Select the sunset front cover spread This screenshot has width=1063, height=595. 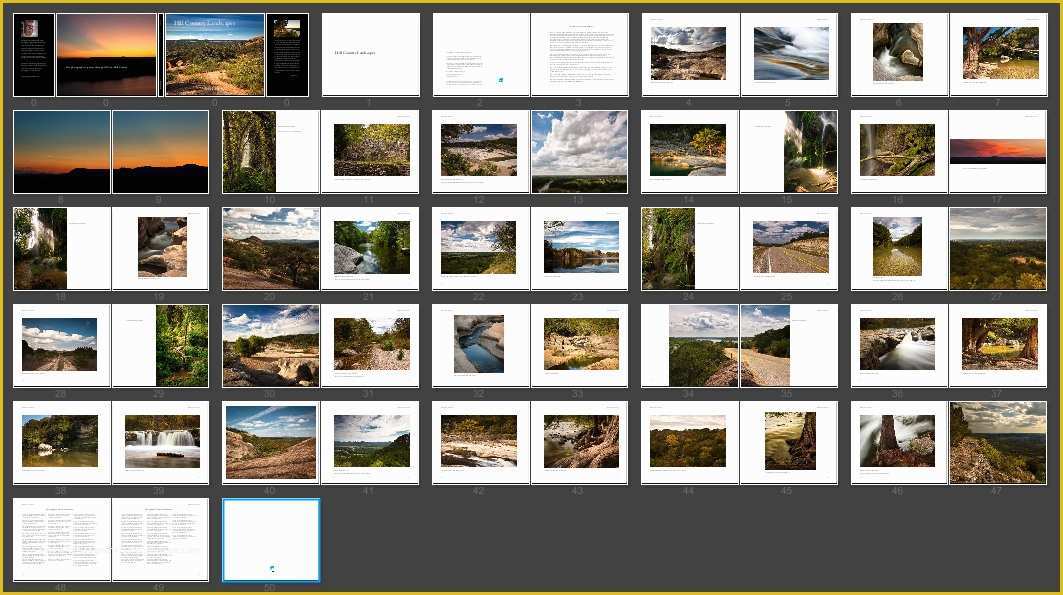(106, 55)
